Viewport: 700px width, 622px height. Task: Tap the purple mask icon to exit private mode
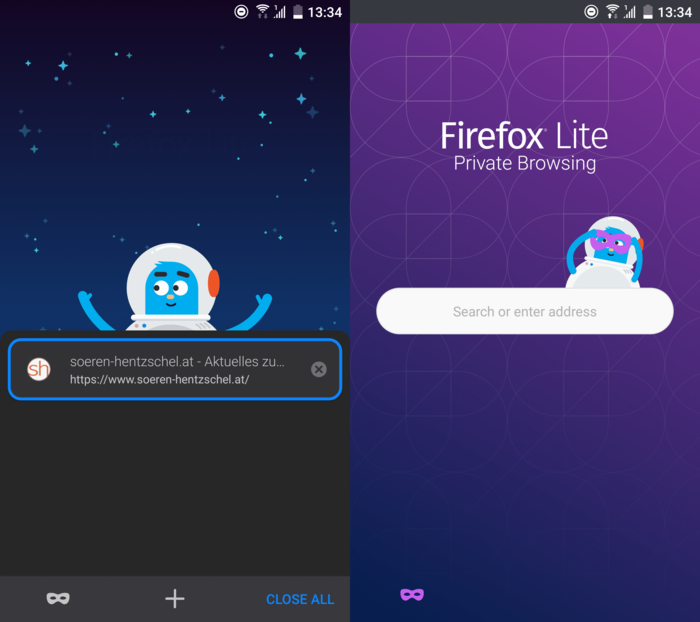(x=412, y=595)
